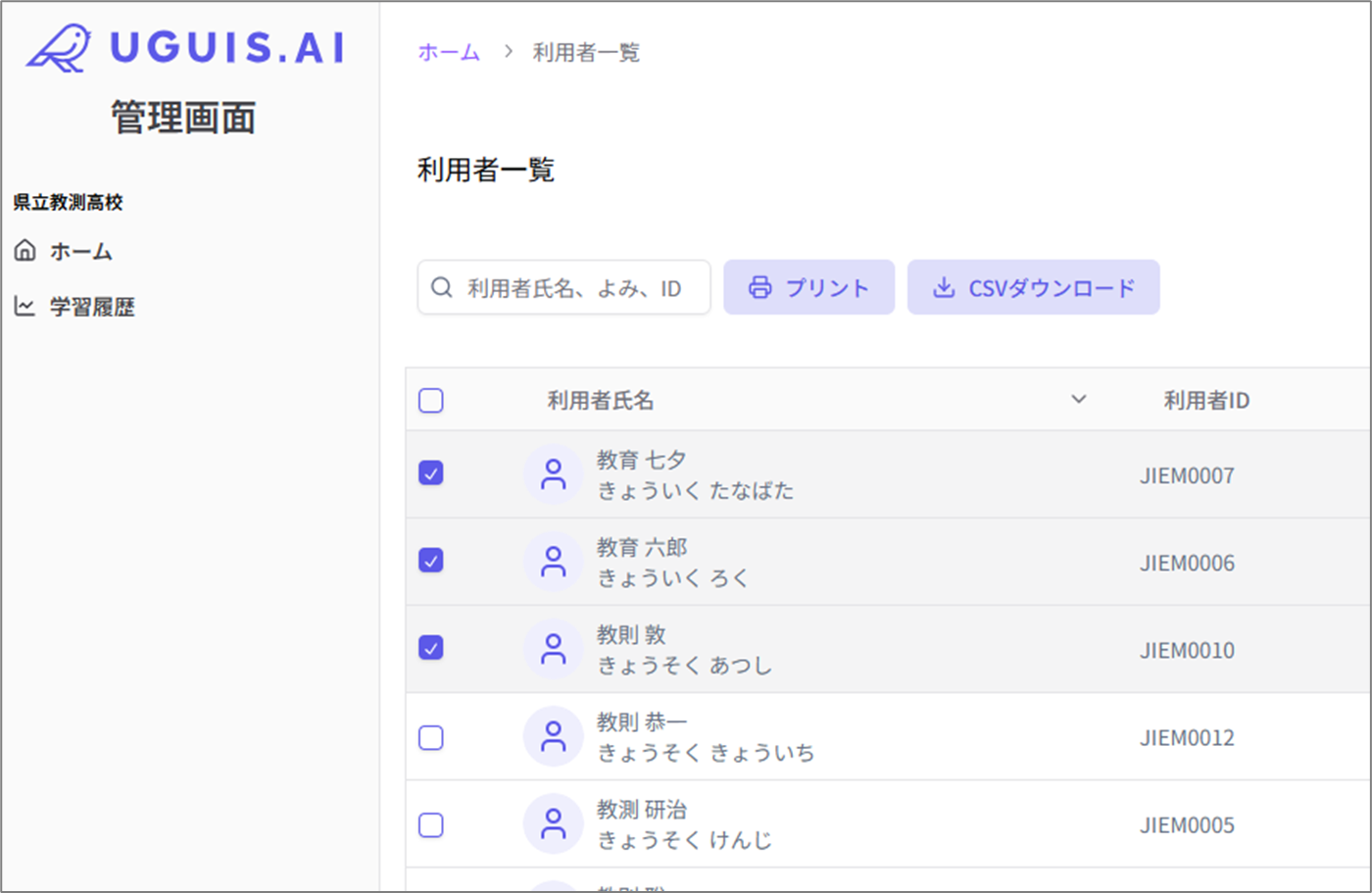Screen dimensions: 1372x893
Task: Toggle the select-all checkbox in table header
Action: click(x=431, y=400)
